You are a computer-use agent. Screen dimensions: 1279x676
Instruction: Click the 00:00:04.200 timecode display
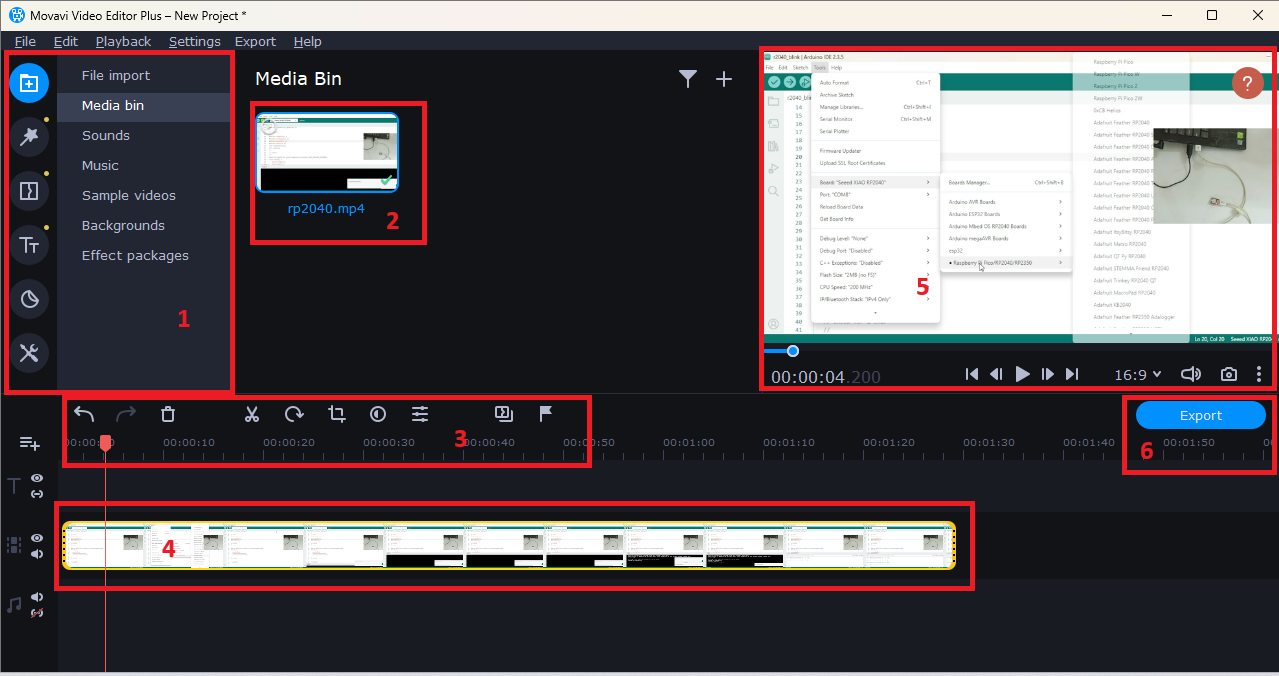click(x=826, y=377)
